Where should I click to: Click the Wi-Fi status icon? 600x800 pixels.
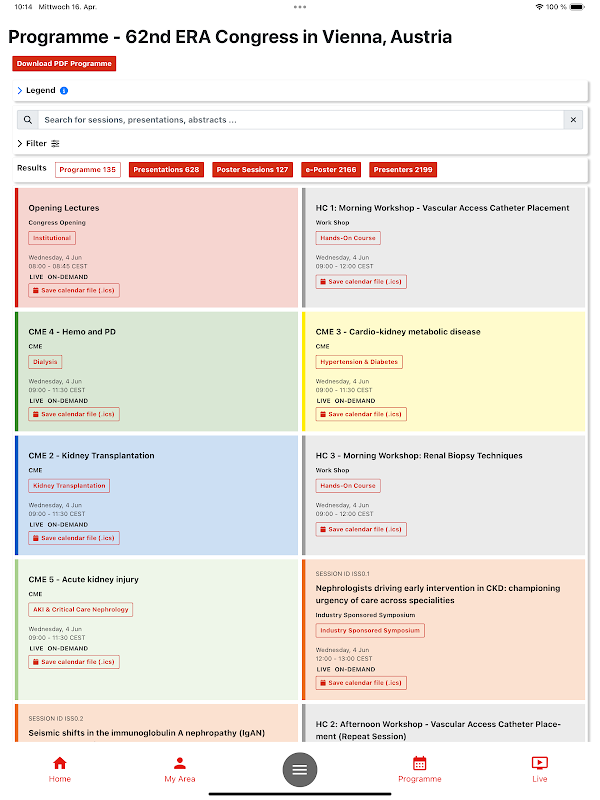pyautogui.click(x=539, y=7)
